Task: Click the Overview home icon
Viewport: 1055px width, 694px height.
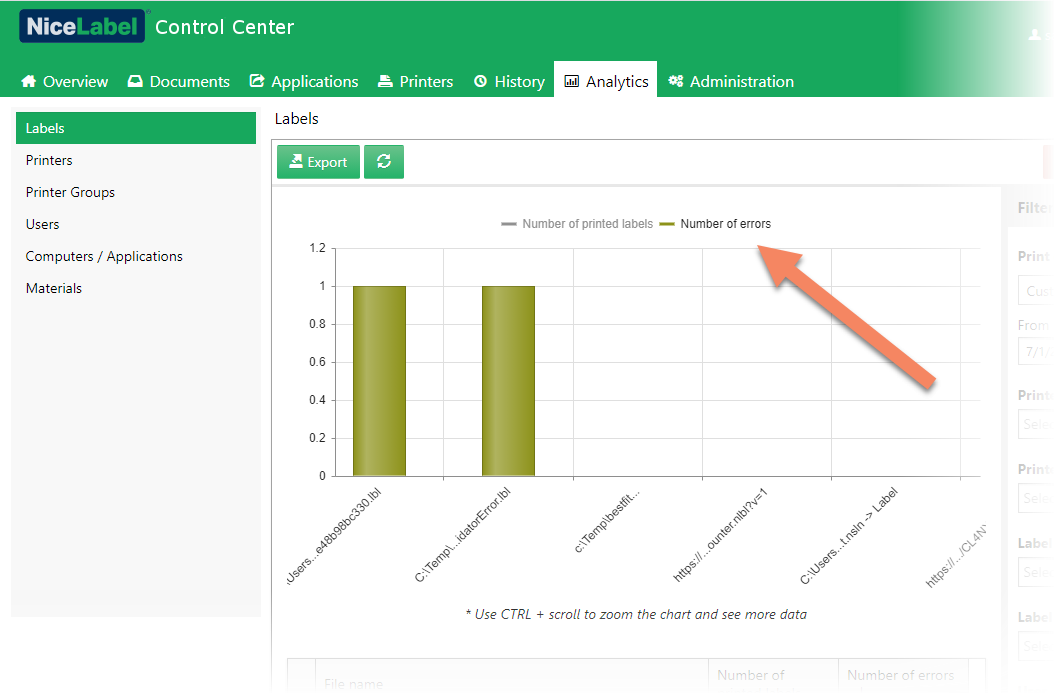Action: tap(28, 81)
